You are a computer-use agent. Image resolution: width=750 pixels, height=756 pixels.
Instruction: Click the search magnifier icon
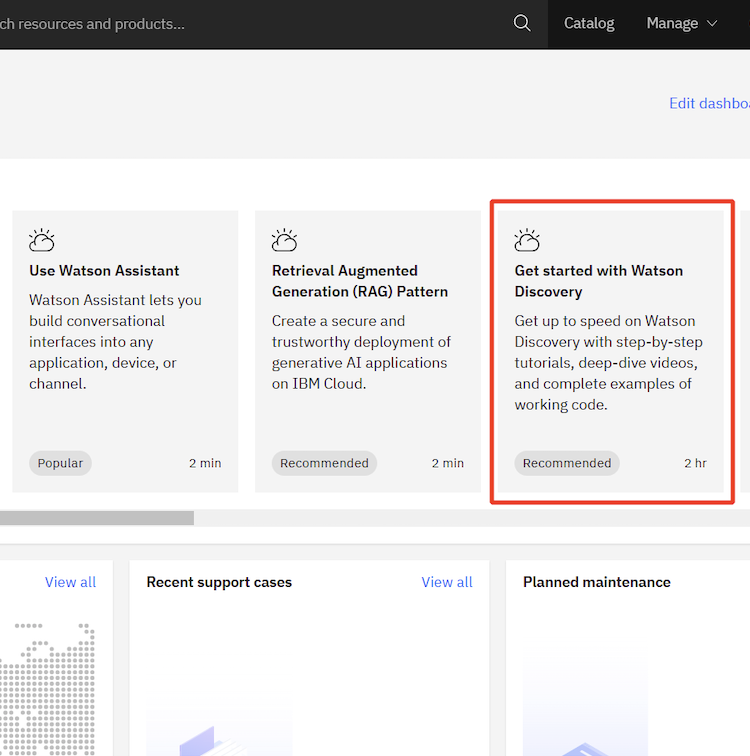(x=522, y=23)
